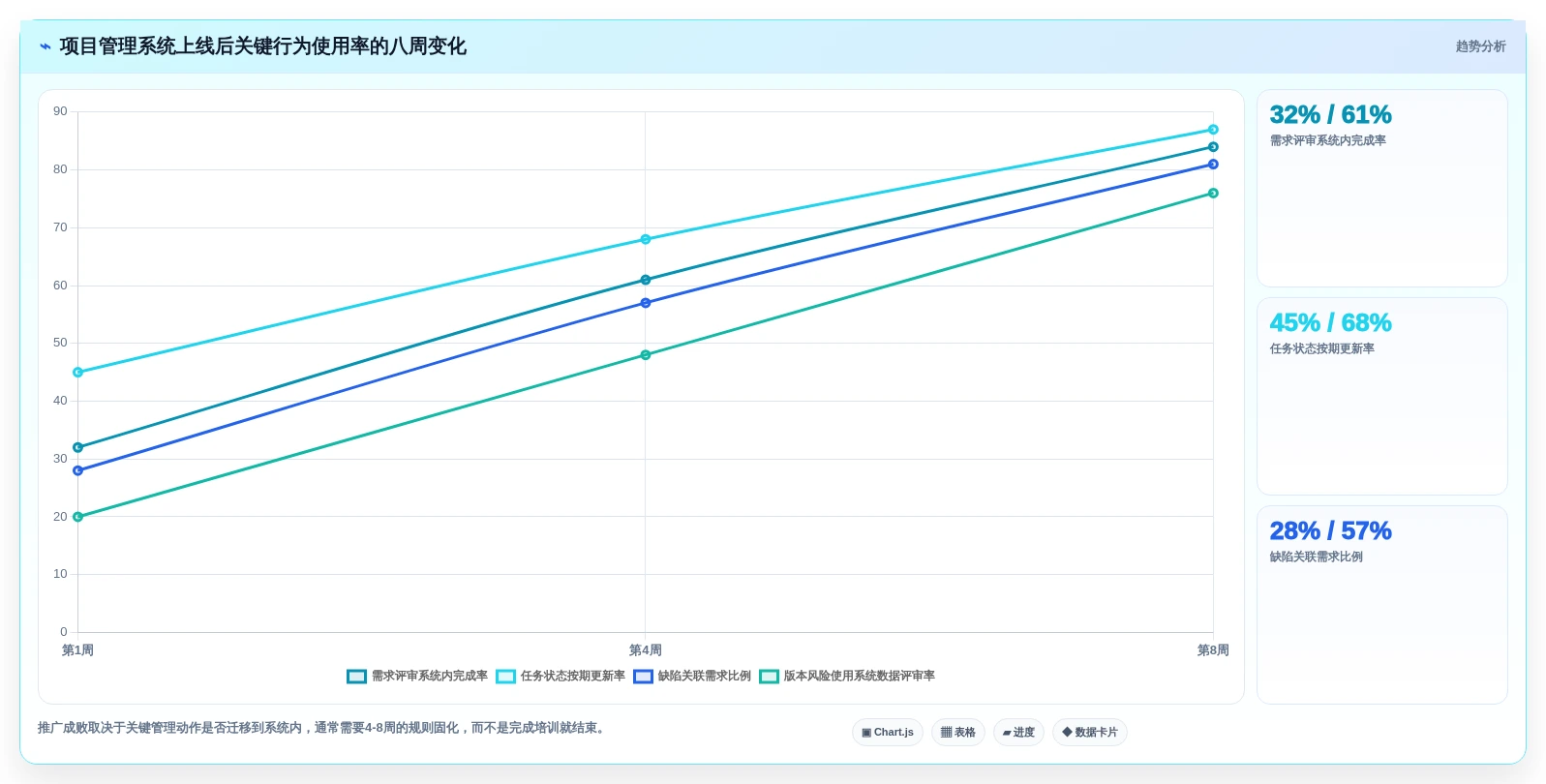
Task: Click the 28% / 57% value card
Action: click(x=1382, y=605)
